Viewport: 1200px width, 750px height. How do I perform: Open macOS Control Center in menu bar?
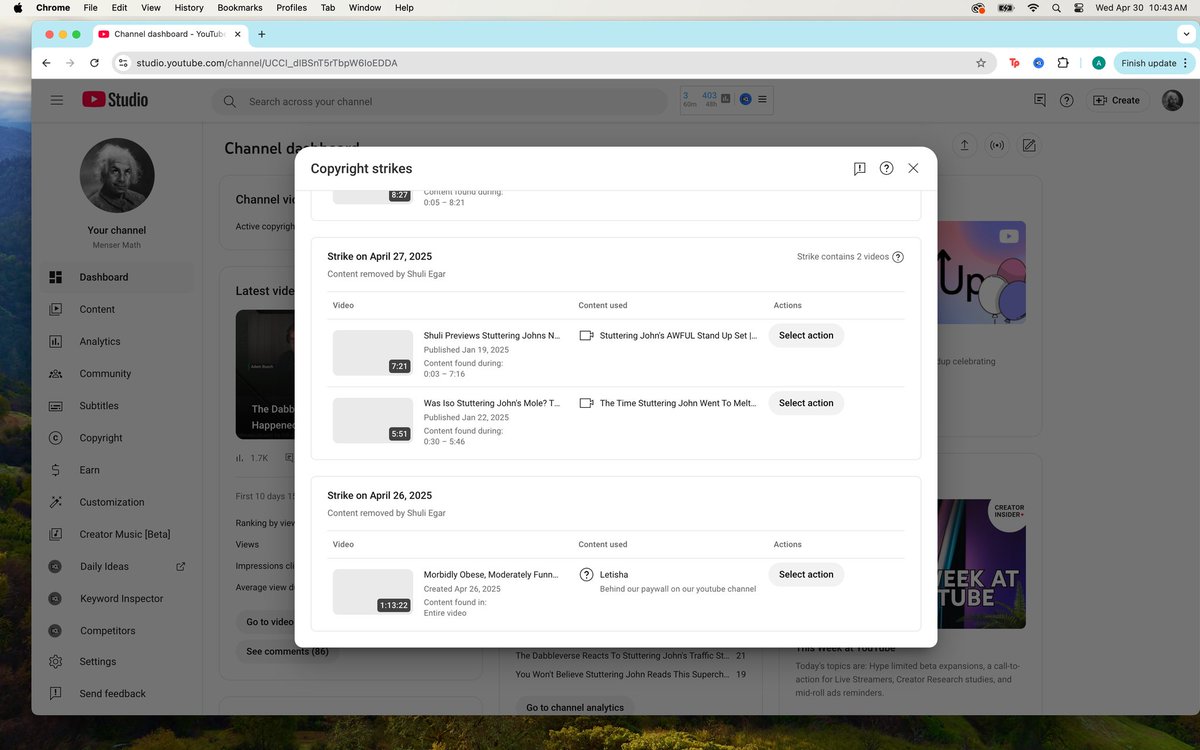[1079, 7]
